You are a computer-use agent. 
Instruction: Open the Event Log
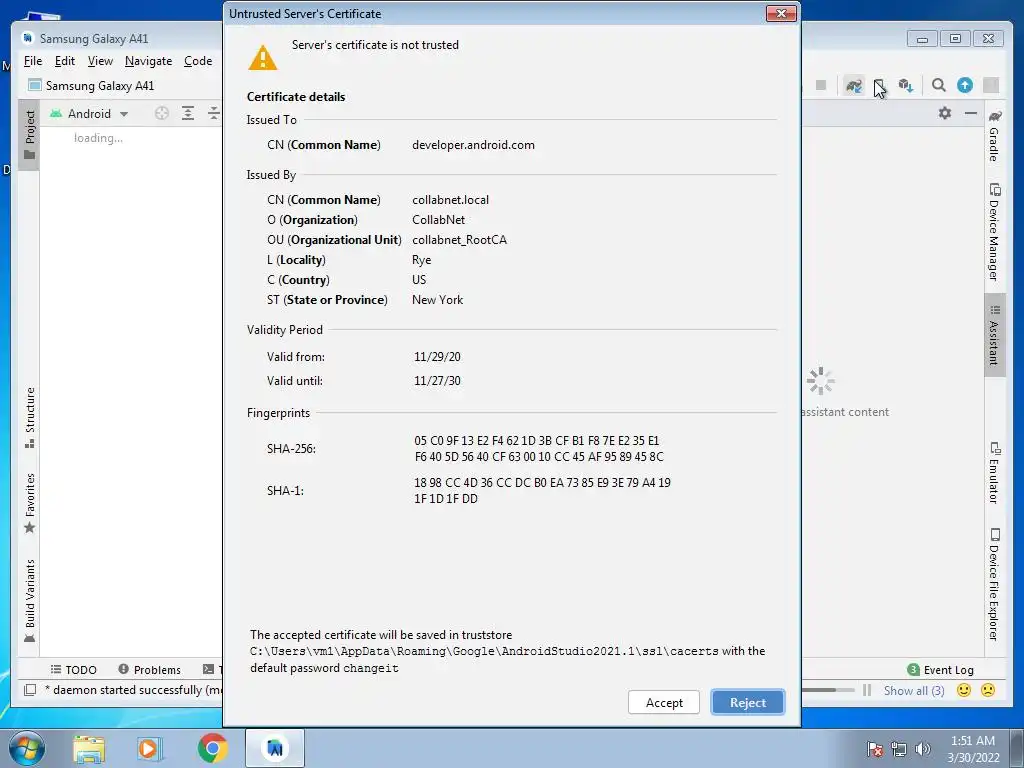940,669
